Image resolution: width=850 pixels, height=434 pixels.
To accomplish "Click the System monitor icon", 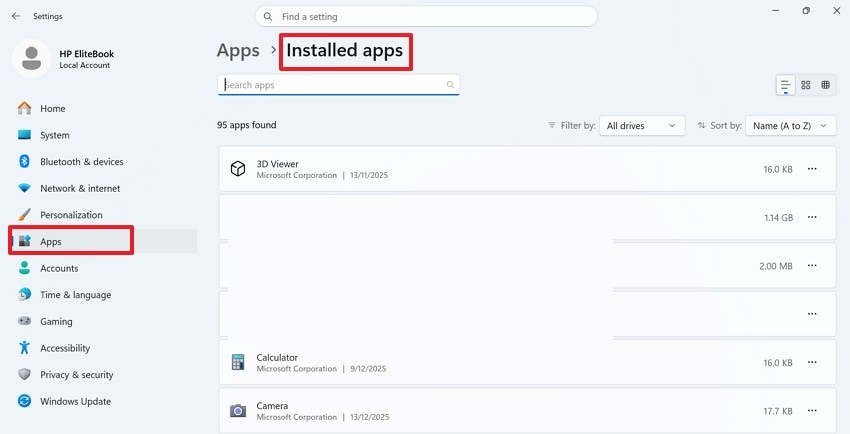I will 24,135.
